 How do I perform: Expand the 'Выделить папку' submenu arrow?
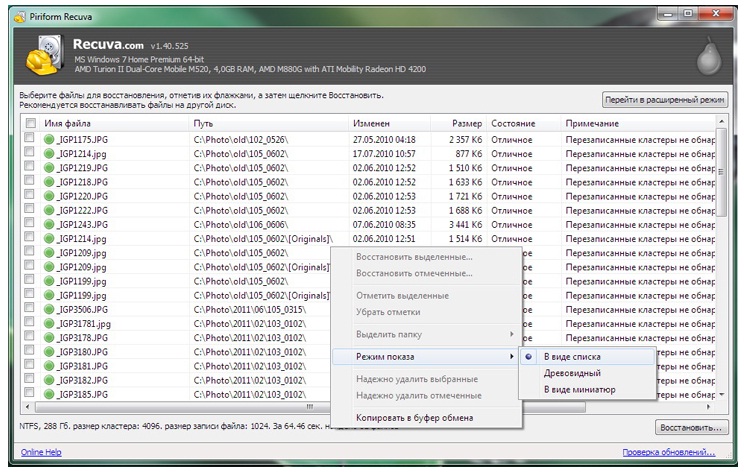click(512, 334)
